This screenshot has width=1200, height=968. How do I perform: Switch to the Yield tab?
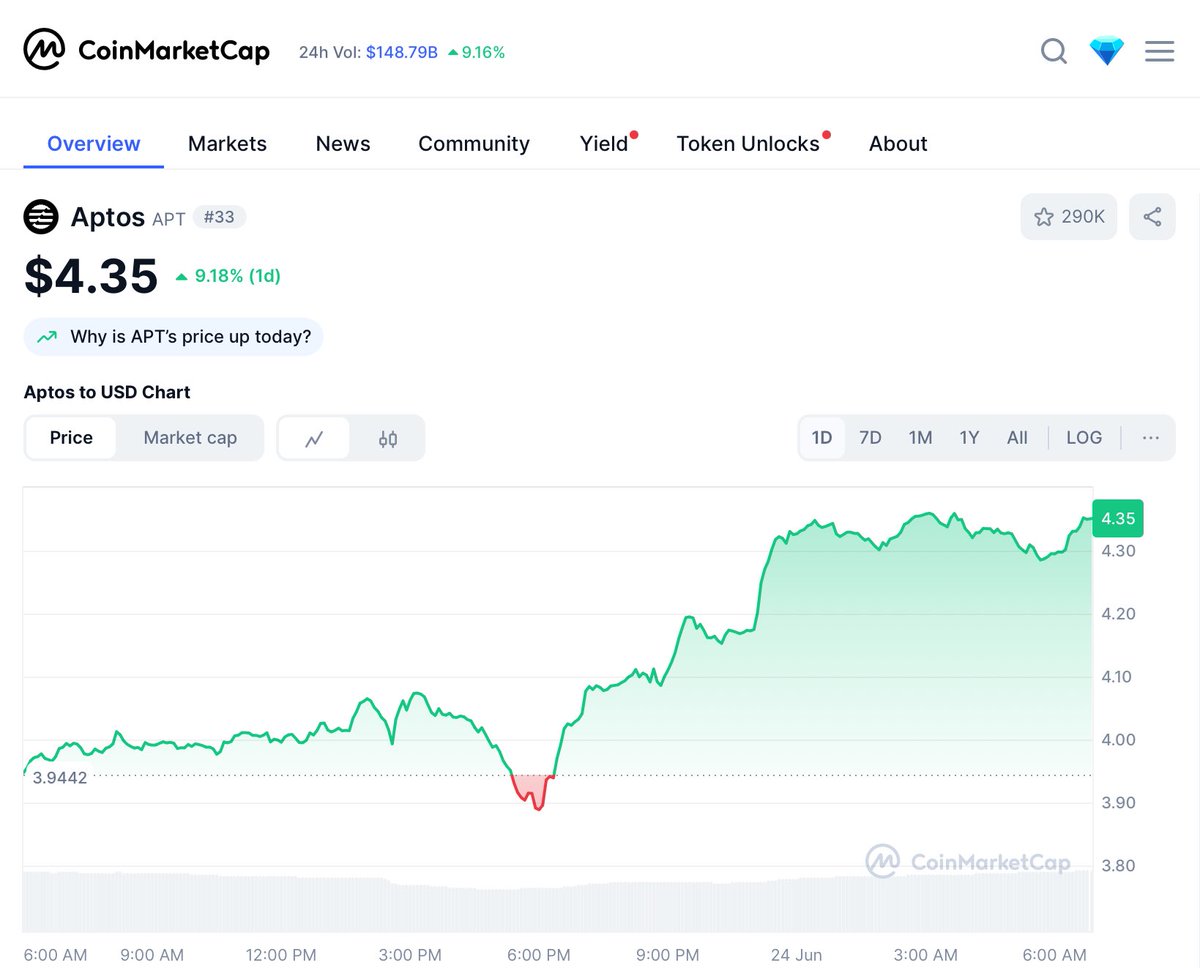tap(604, 144)
